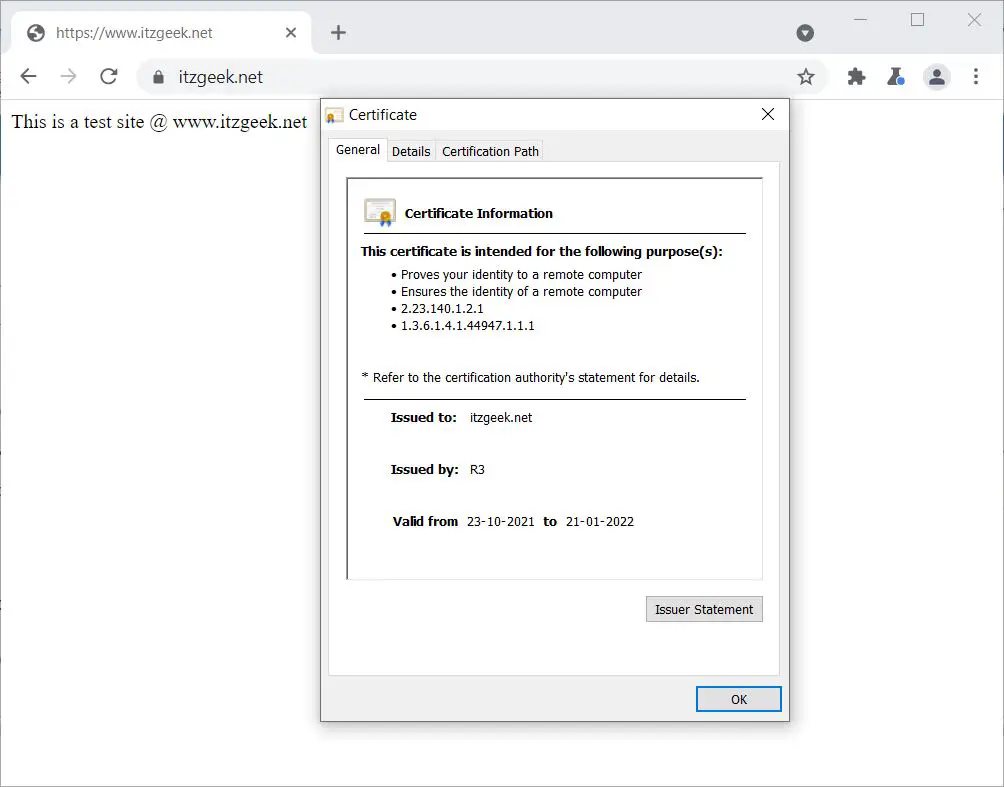
Task: Select the bullet item Proves your identity purpose
Action: [521, 274]
